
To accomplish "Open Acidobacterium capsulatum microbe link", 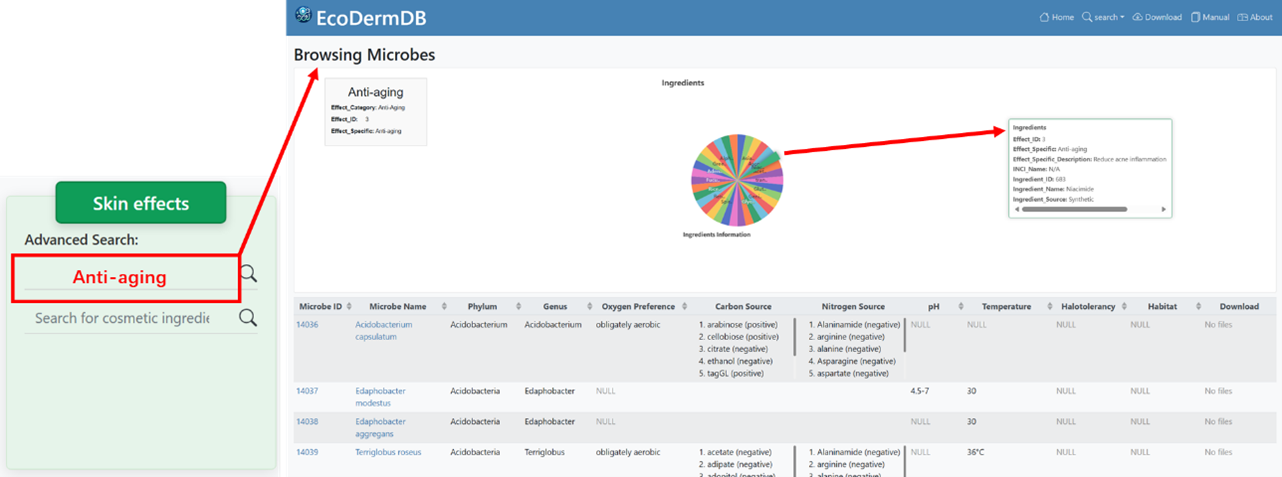I will click(x=383, y=330).
